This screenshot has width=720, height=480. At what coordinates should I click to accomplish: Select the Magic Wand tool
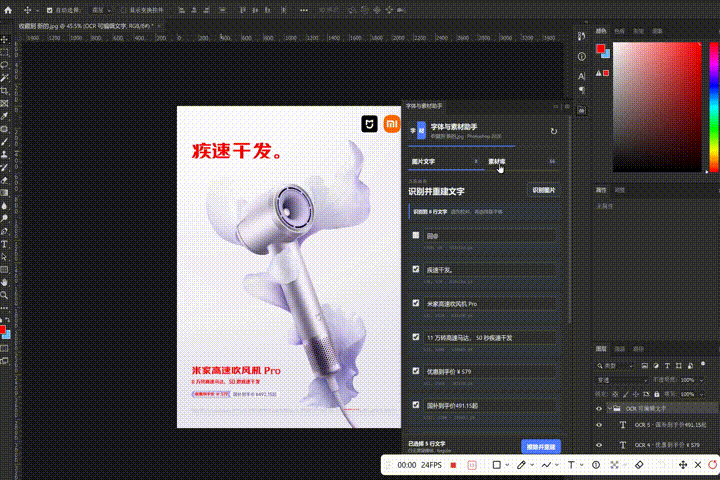coord(5,78)
